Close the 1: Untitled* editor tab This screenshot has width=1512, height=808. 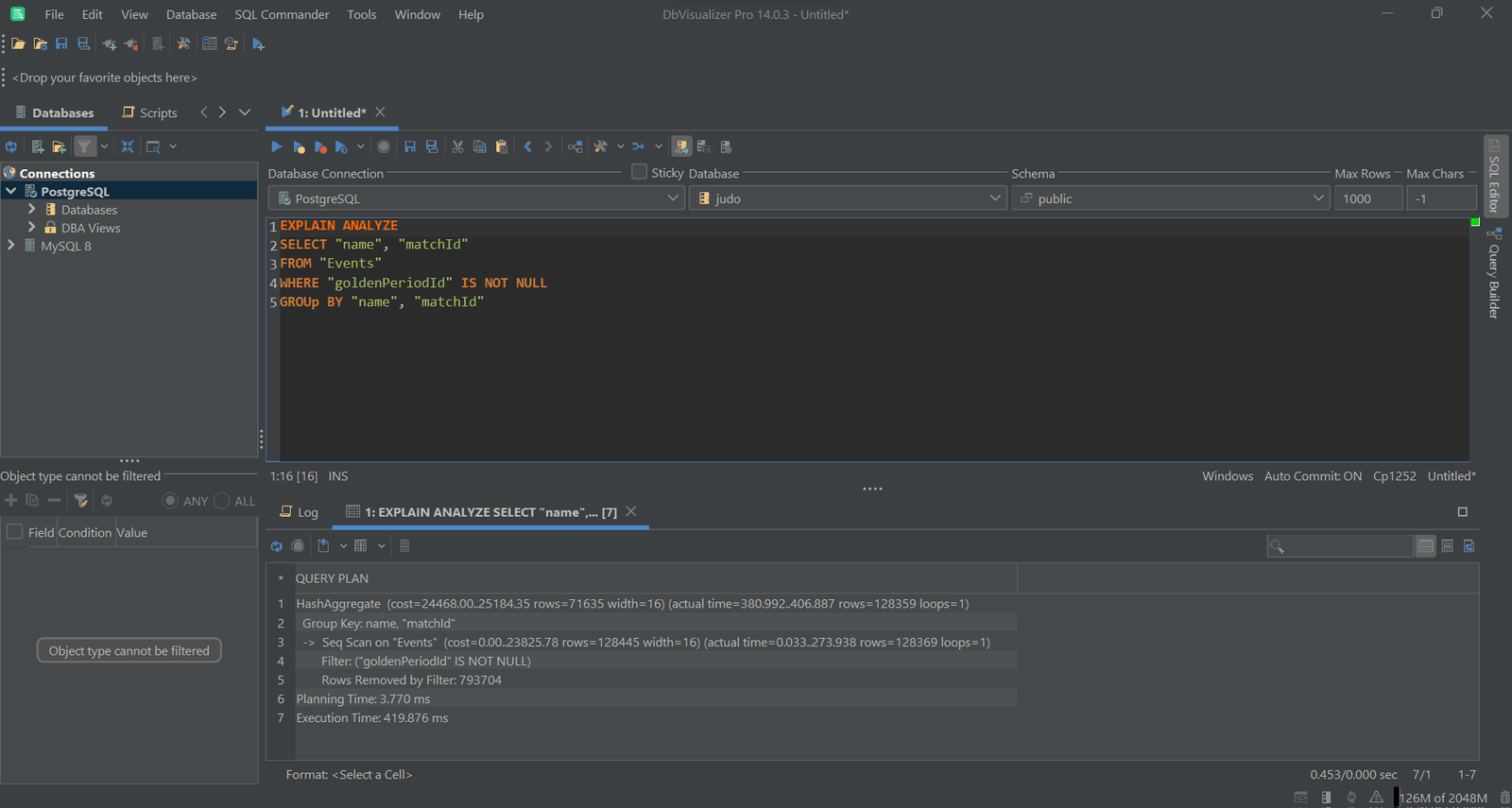coord(381,112)
